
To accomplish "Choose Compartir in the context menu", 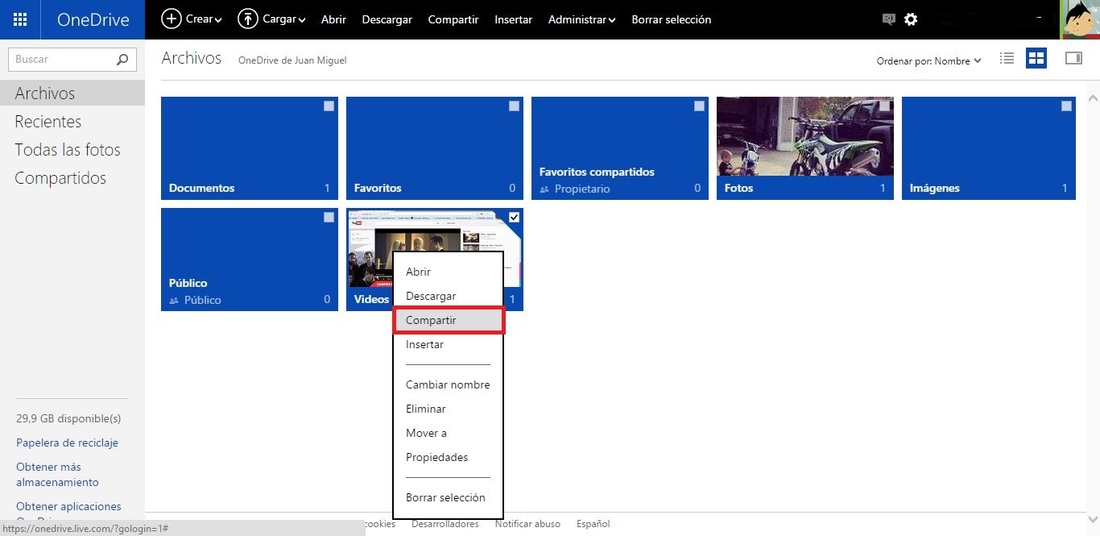I will pyautogui.click(x=448, y=320).
